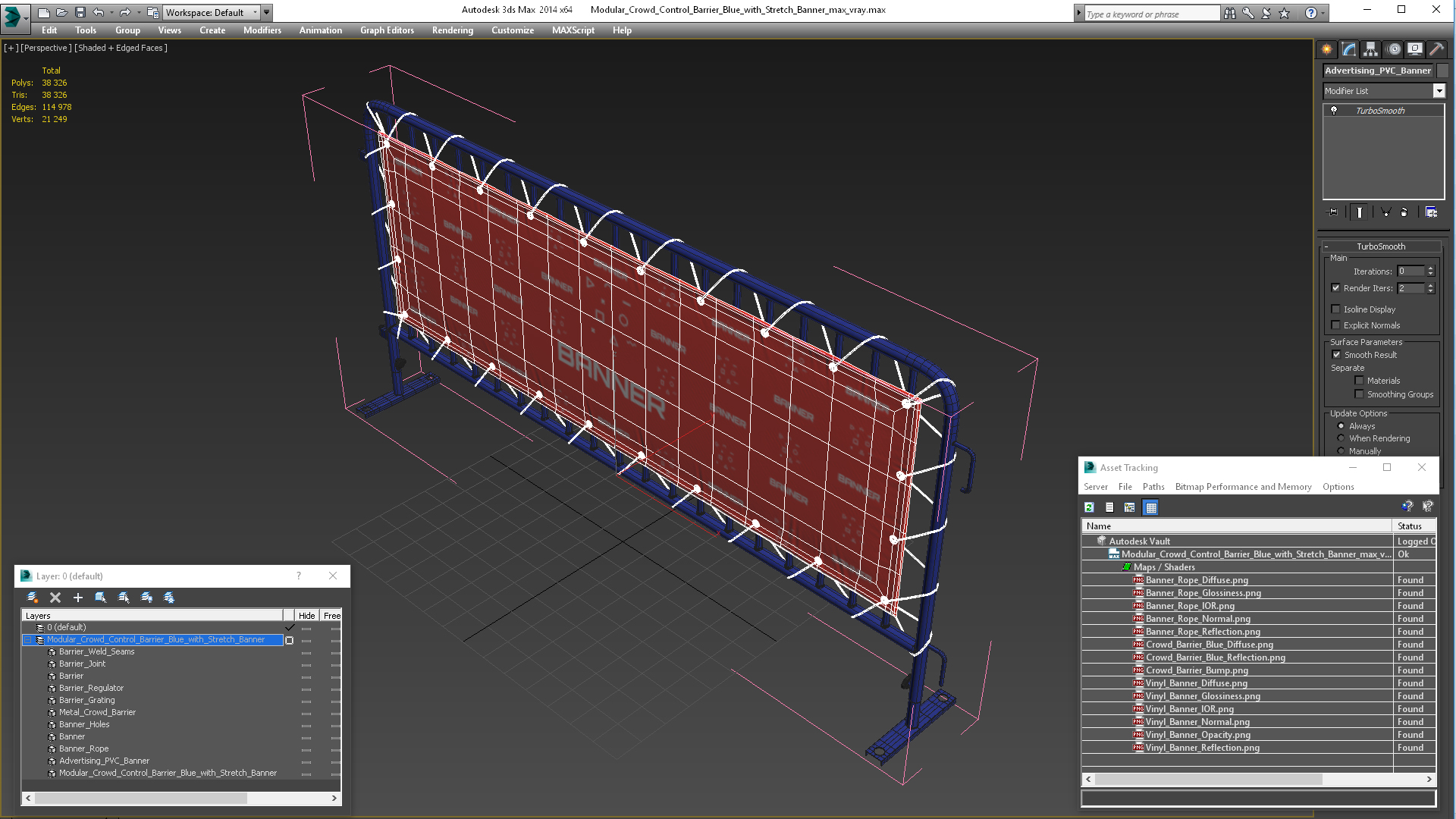Open the Modify command panel tab
Screen dimensions: 1456x819
[x=1348, y=49]
